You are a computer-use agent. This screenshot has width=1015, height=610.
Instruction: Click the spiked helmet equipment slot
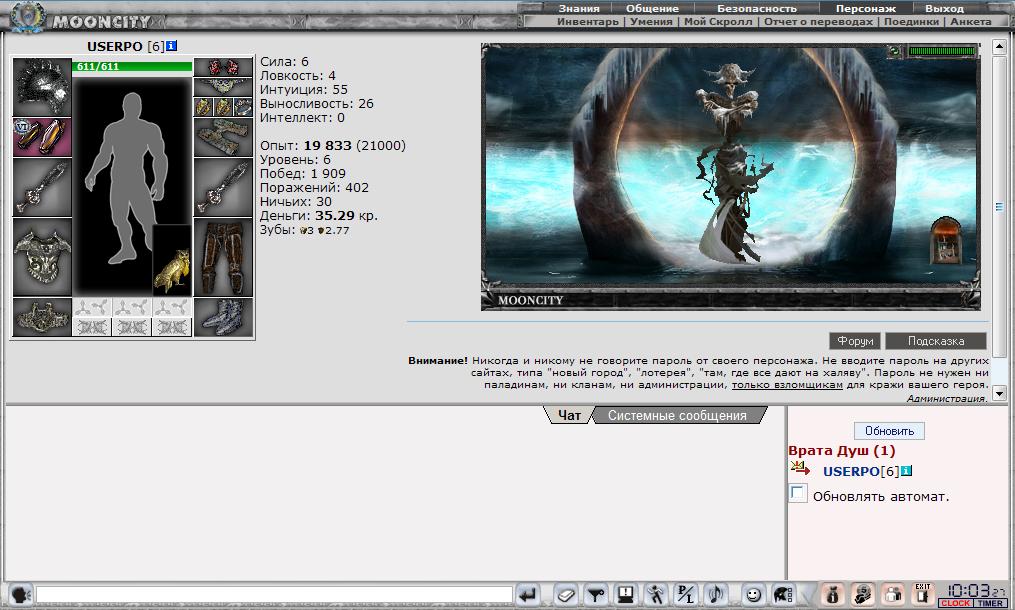click(42, 87)
